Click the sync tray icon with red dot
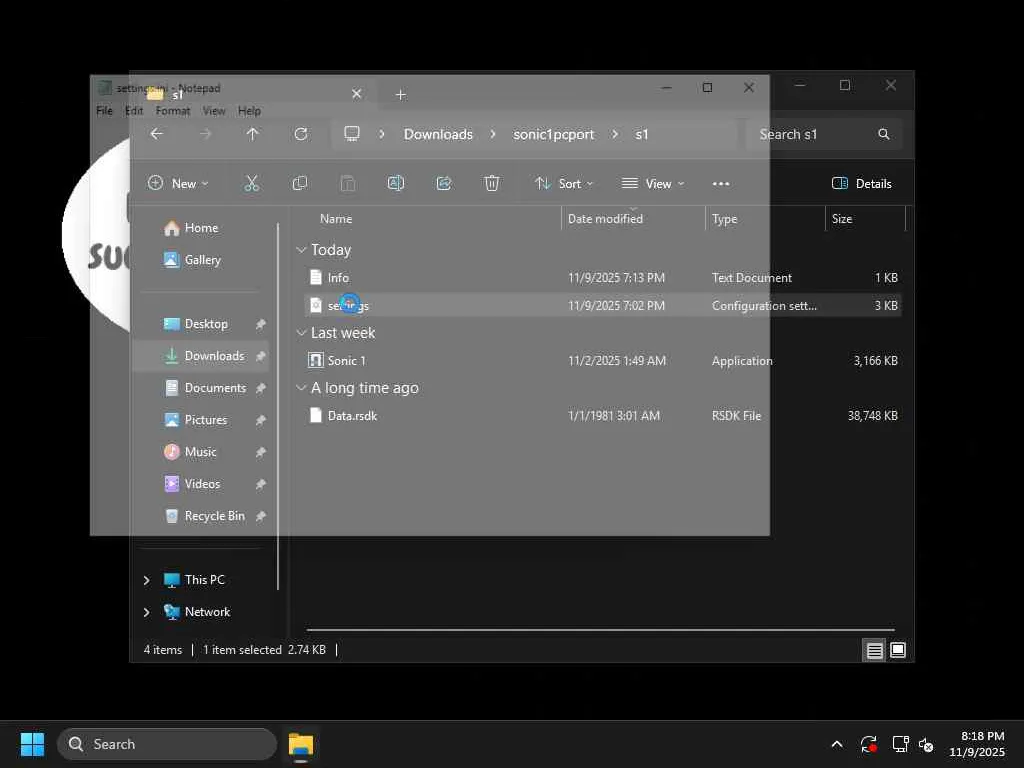 [869, 744]
